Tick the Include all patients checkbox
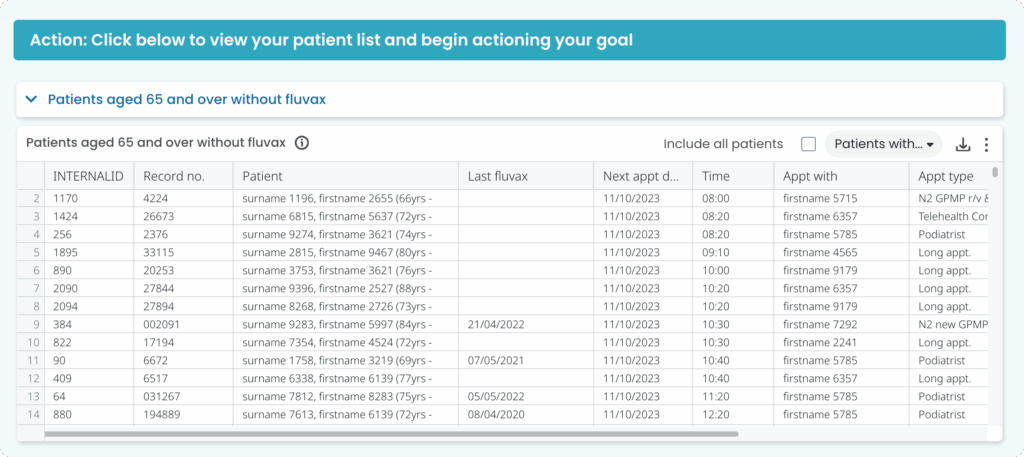Screen dimensions: 1024x457 (808, 144)
